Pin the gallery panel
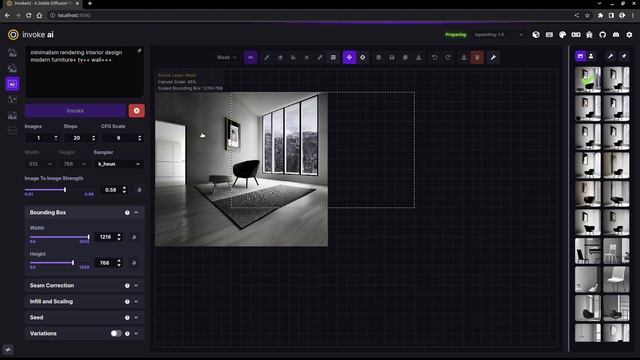Image resolution: width=640 pixels, height=360 pixels. pos(624,56)
